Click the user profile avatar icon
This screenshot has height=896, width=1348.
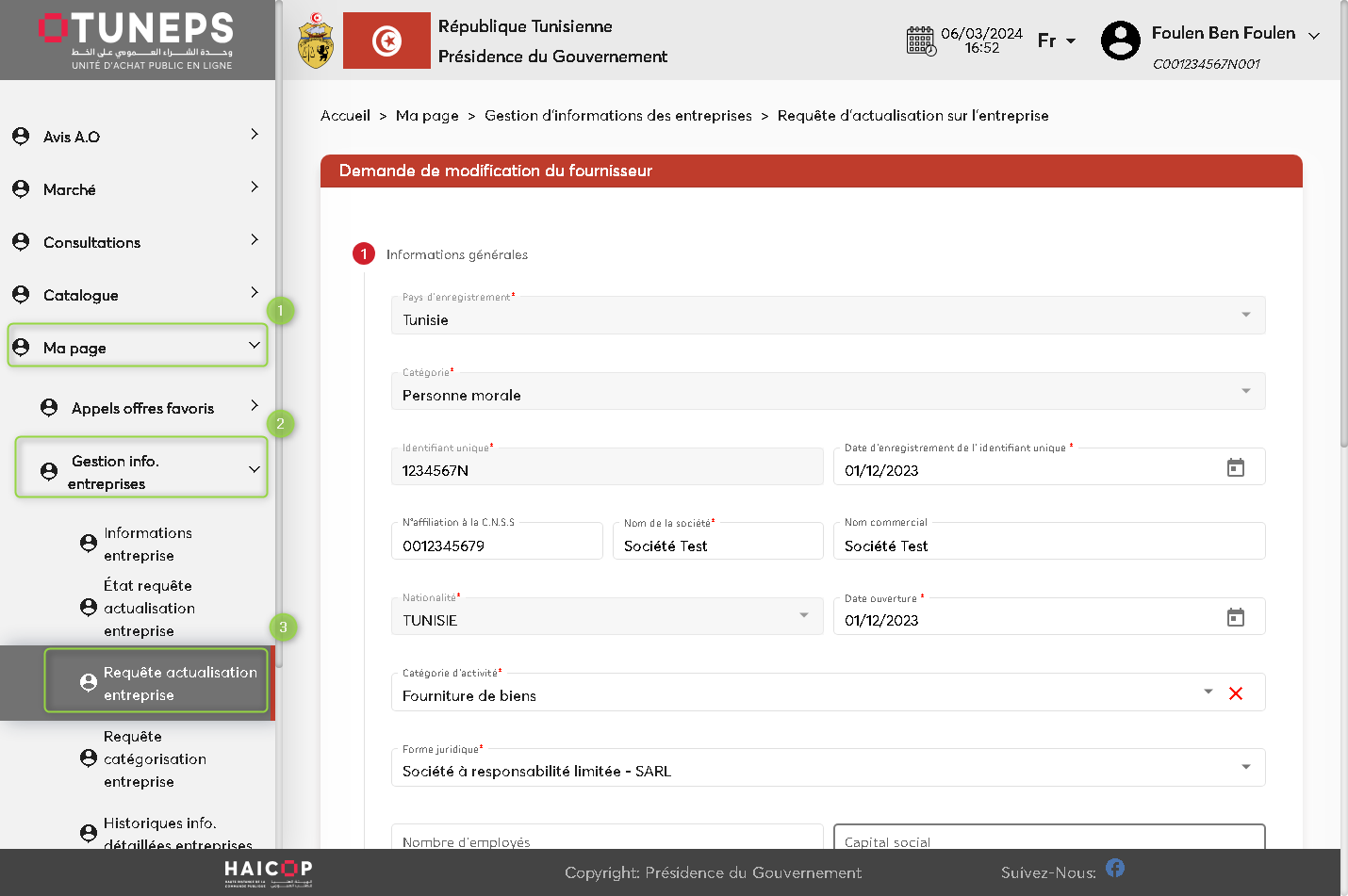pos(1120,41)
